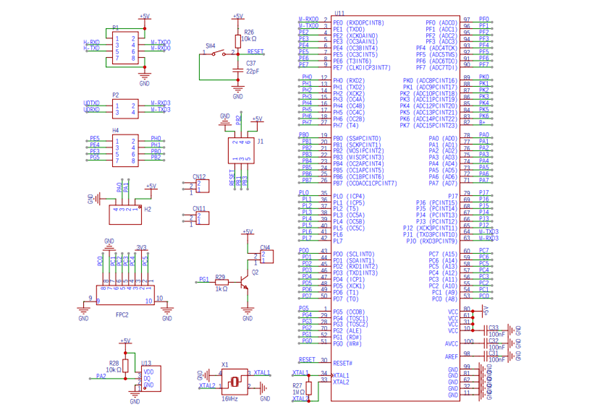The image size is (605, 420).
Task: Click the PF7 (ADC7TDI) pin label
Action: pos(436,67)
